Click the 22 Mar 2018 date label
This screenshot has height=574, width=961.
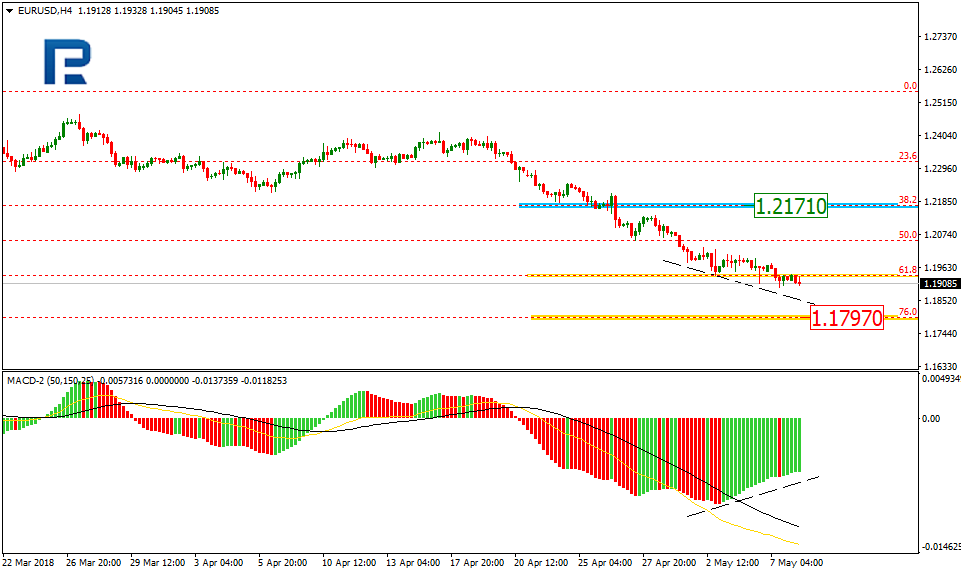[30, 562]
